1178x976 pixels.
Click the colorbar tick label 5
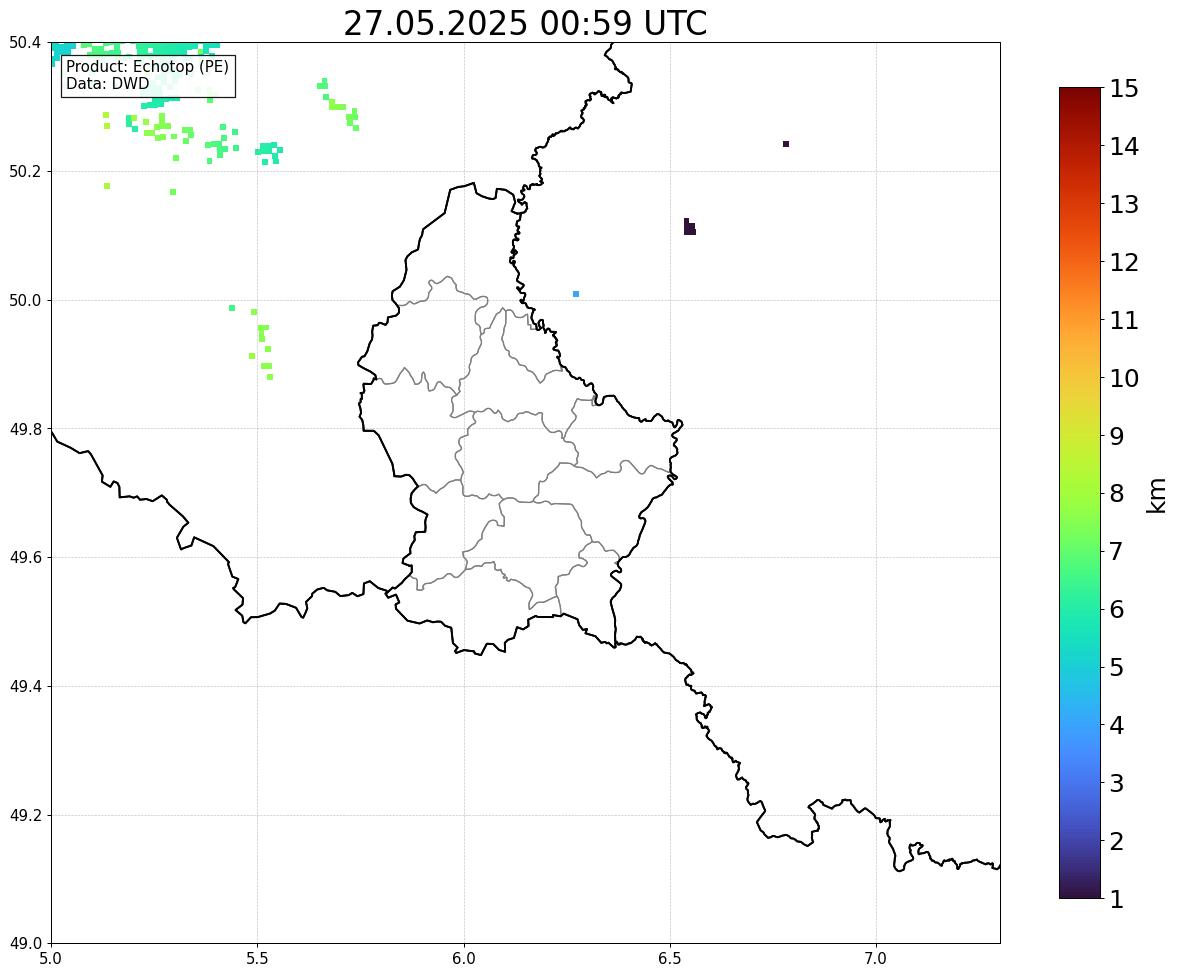click(x=1117, y=667)
